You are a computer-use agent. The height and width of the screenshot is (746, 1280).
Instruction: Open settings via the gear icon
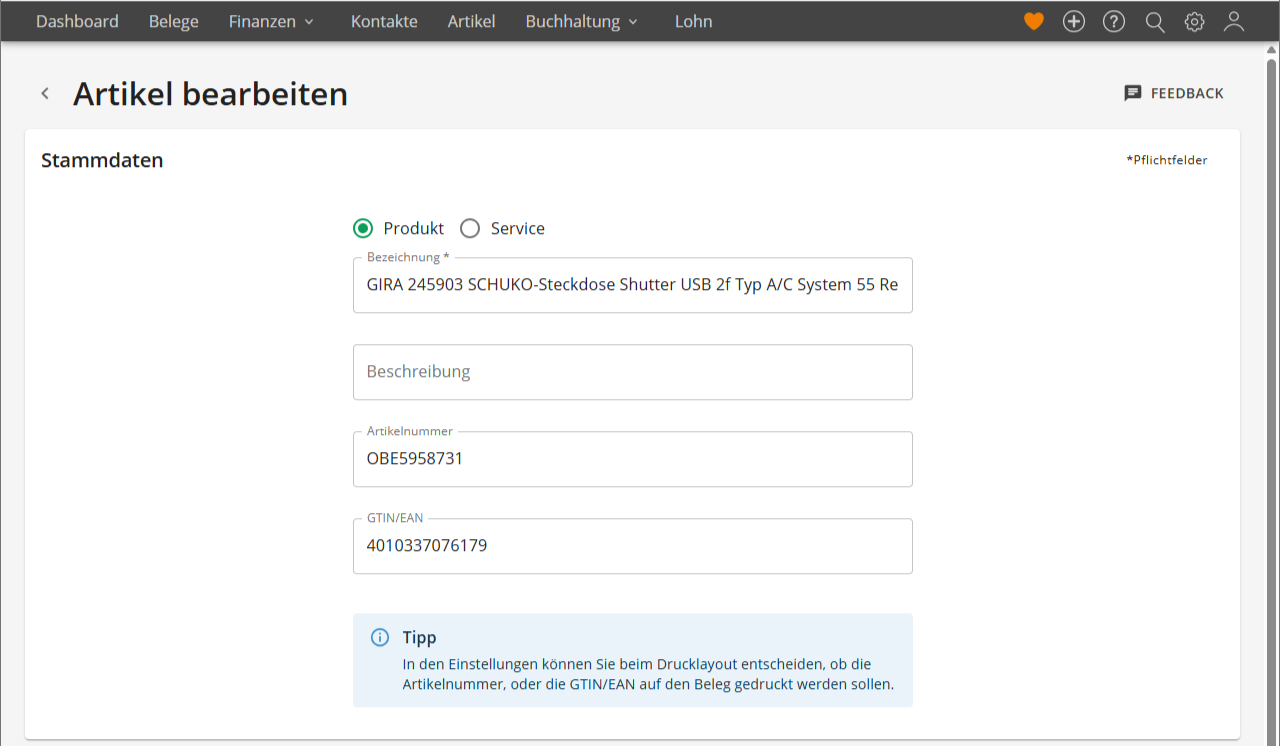pyautogui.click(x=1194, y=22)
